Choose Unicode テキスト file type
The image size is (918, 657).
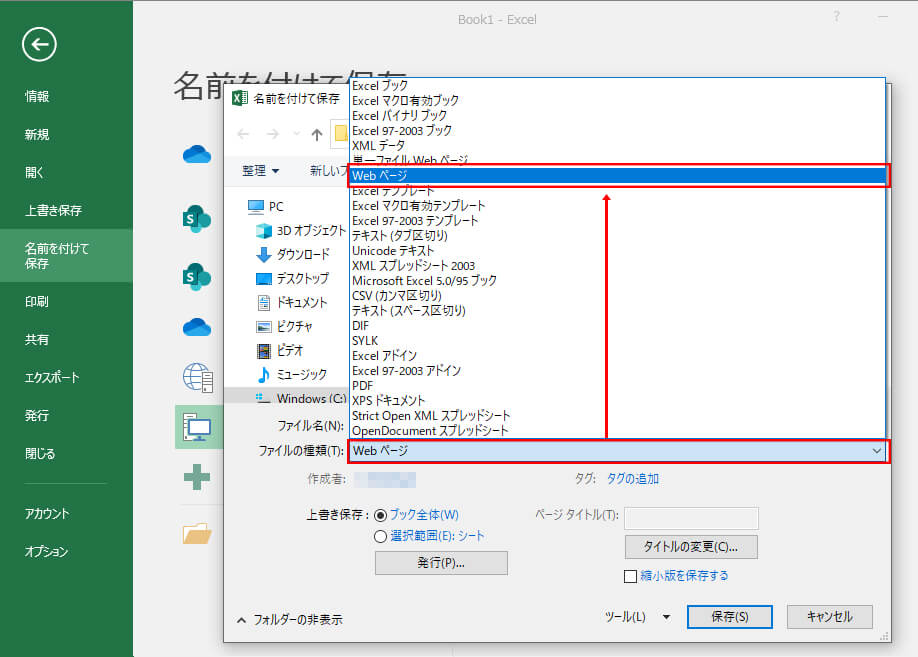click(x=393, y=251)
